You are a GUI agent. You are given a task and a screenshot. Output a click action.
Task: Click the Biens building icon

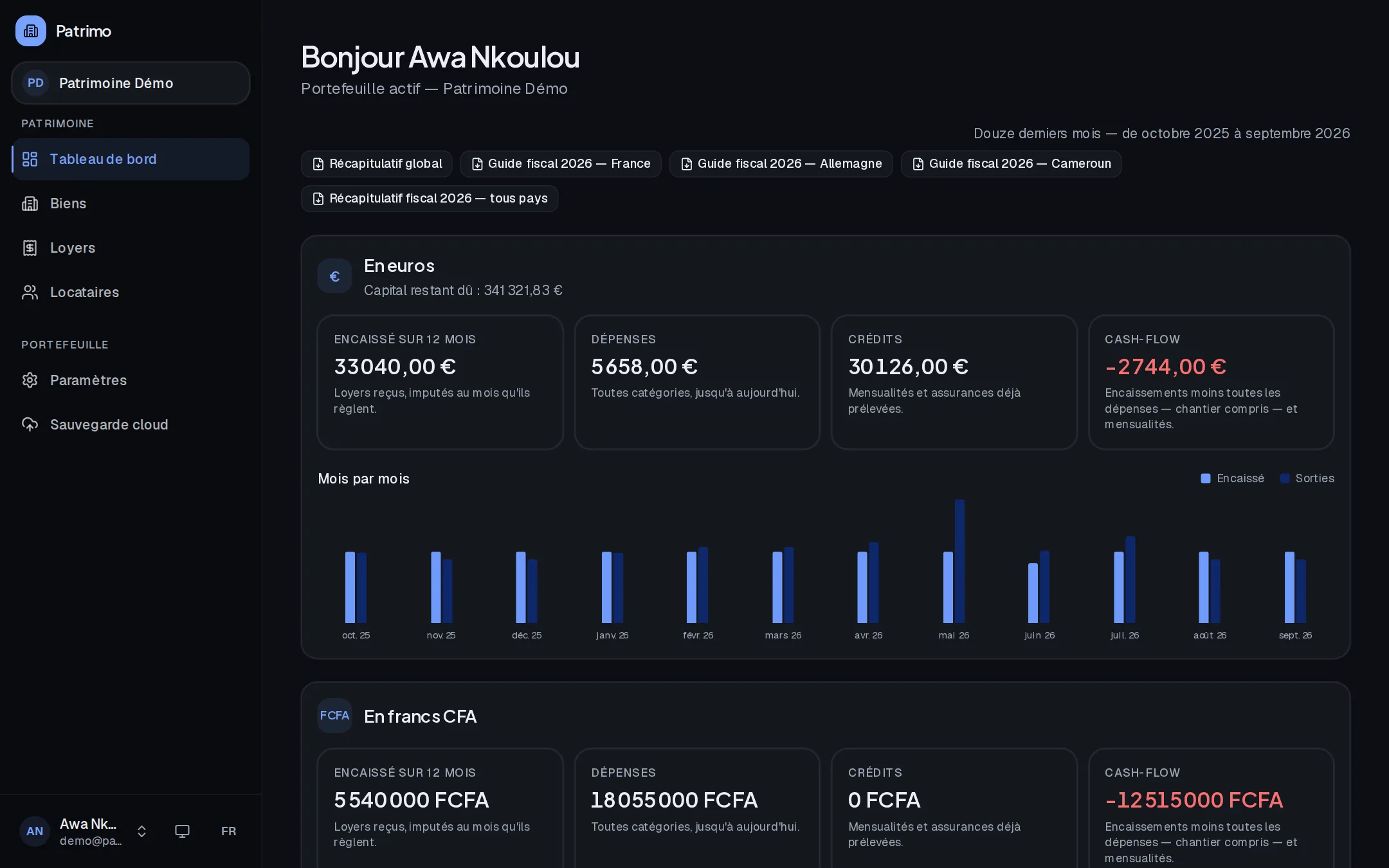(30, 203)
